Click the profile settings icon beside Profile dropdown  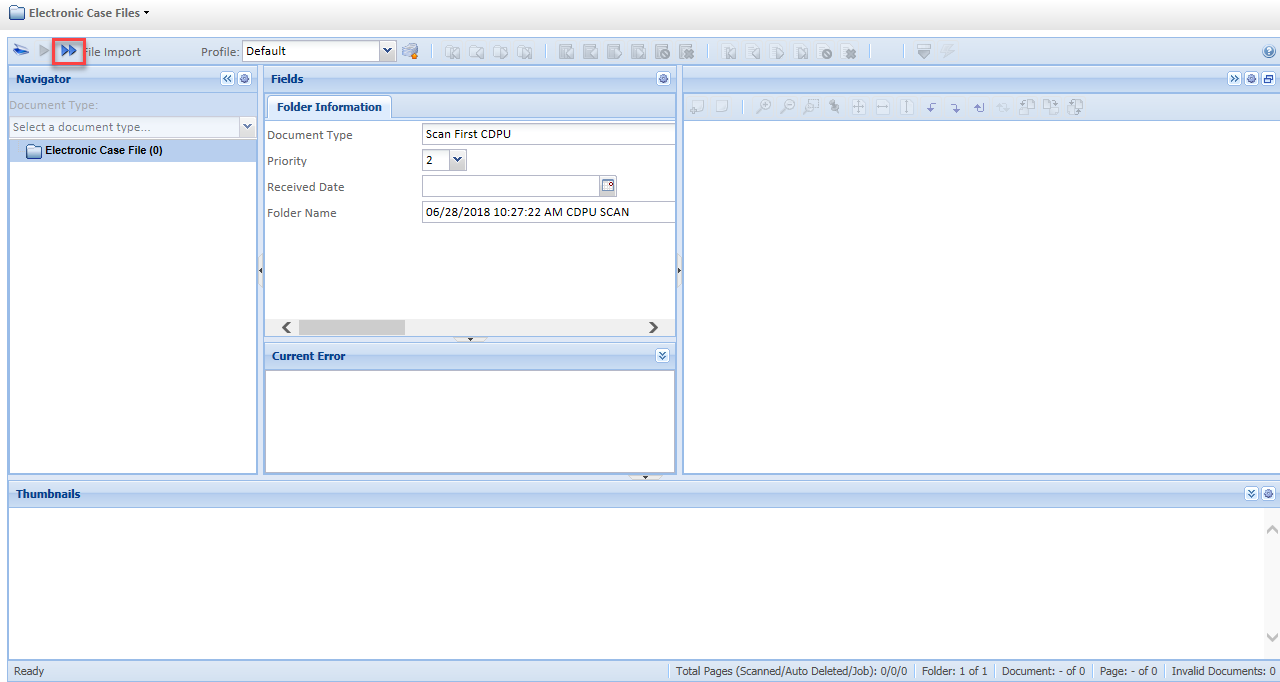(x=410, y=51)
